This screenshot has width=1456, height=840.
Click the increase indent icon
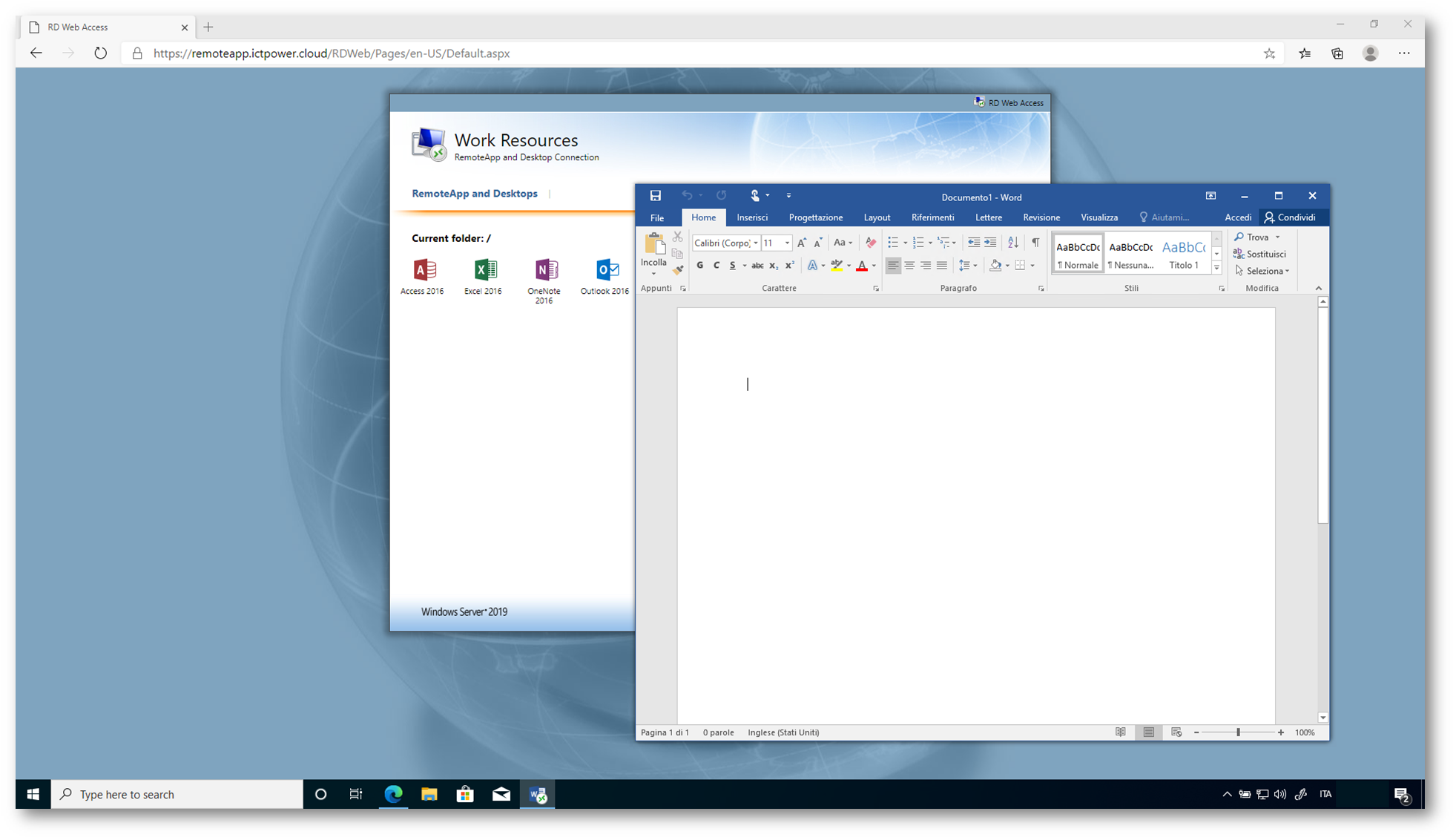[x=990, y=243]
